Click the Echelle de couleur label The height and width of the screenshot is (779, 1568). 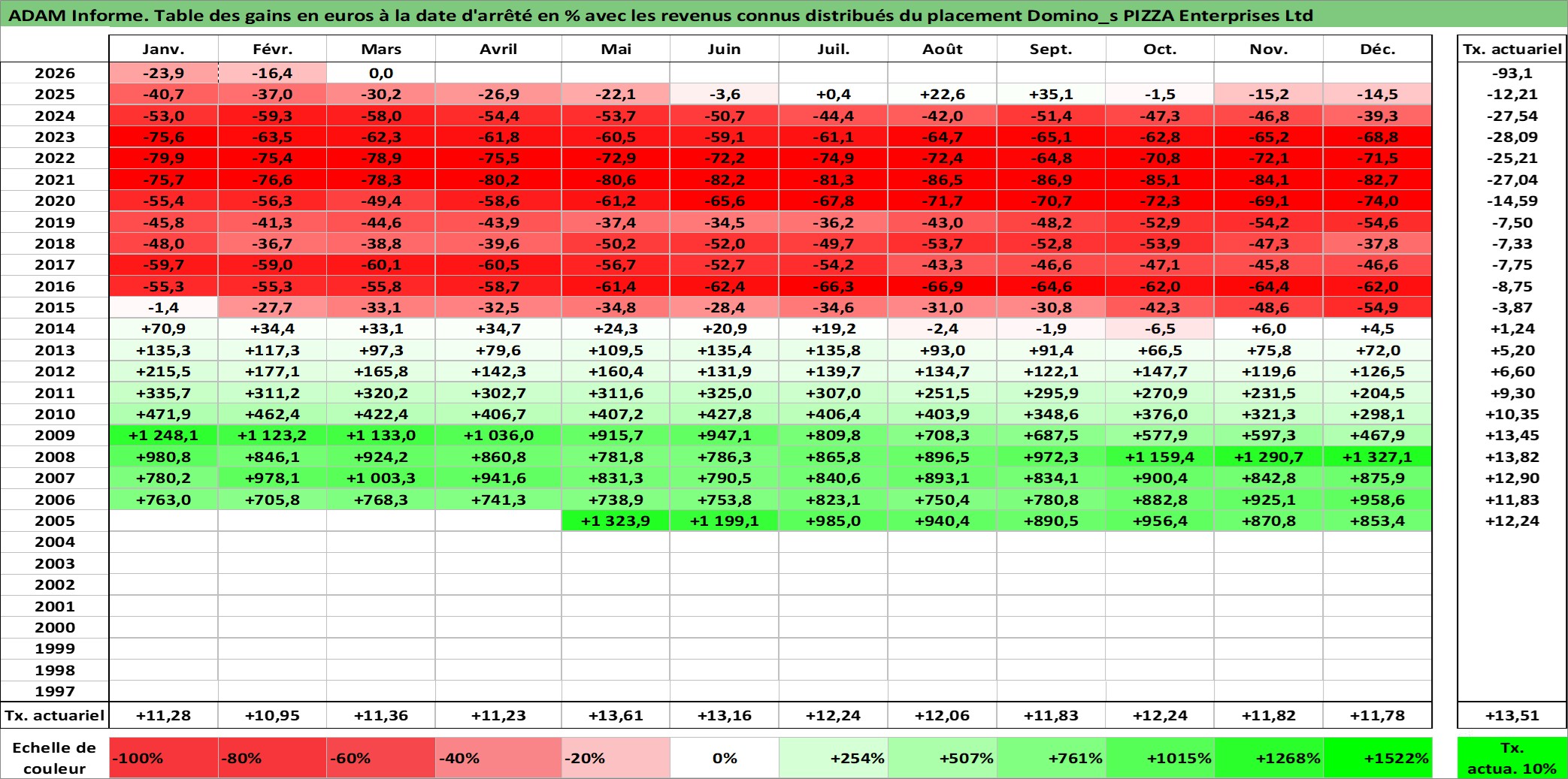point(55,758)
